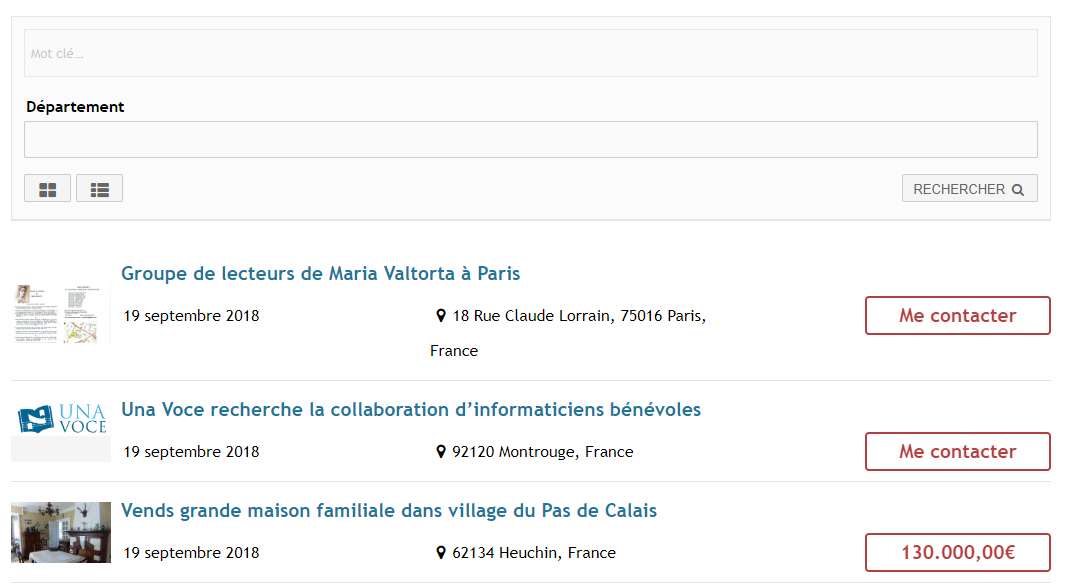Switch to grid view layout

point(47,189)
